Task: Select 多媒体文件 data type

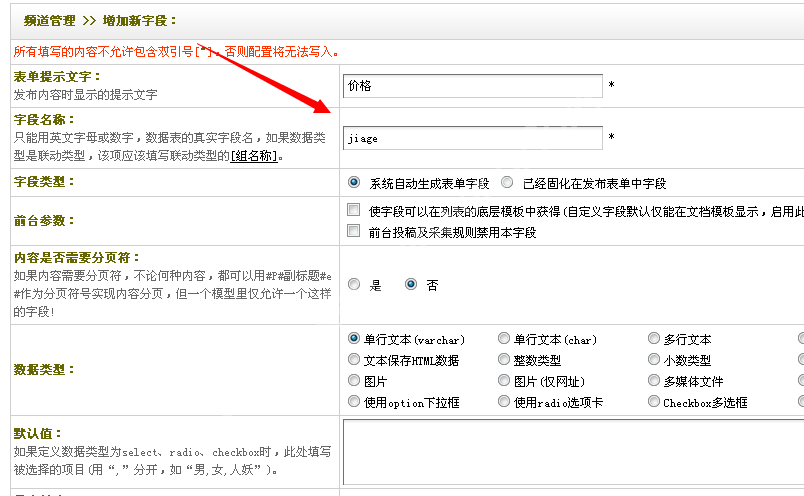Action: point(654,380)
